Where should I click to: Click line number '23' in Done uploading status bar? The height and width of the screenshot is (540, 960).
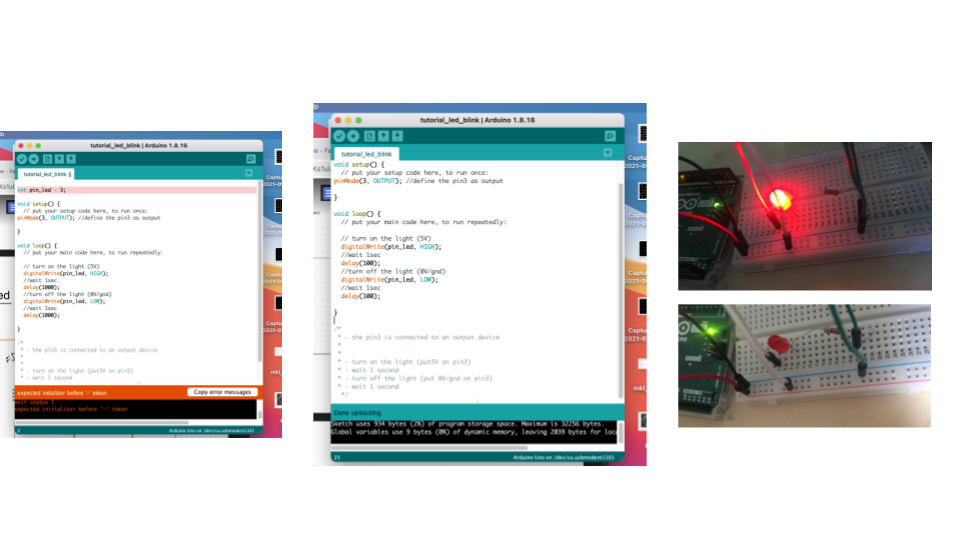pos(337,457)
